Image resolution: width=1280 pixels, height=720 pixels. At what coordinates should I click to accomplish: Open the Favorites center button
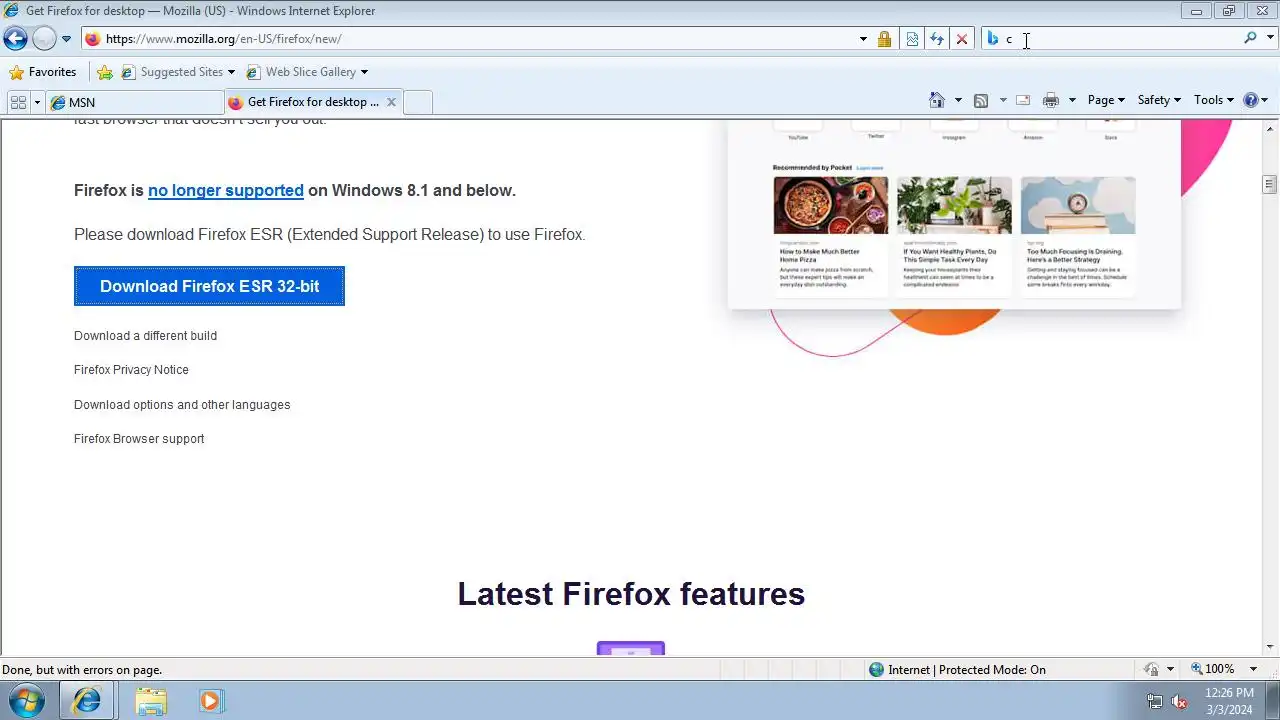click(x=43, y=72)
